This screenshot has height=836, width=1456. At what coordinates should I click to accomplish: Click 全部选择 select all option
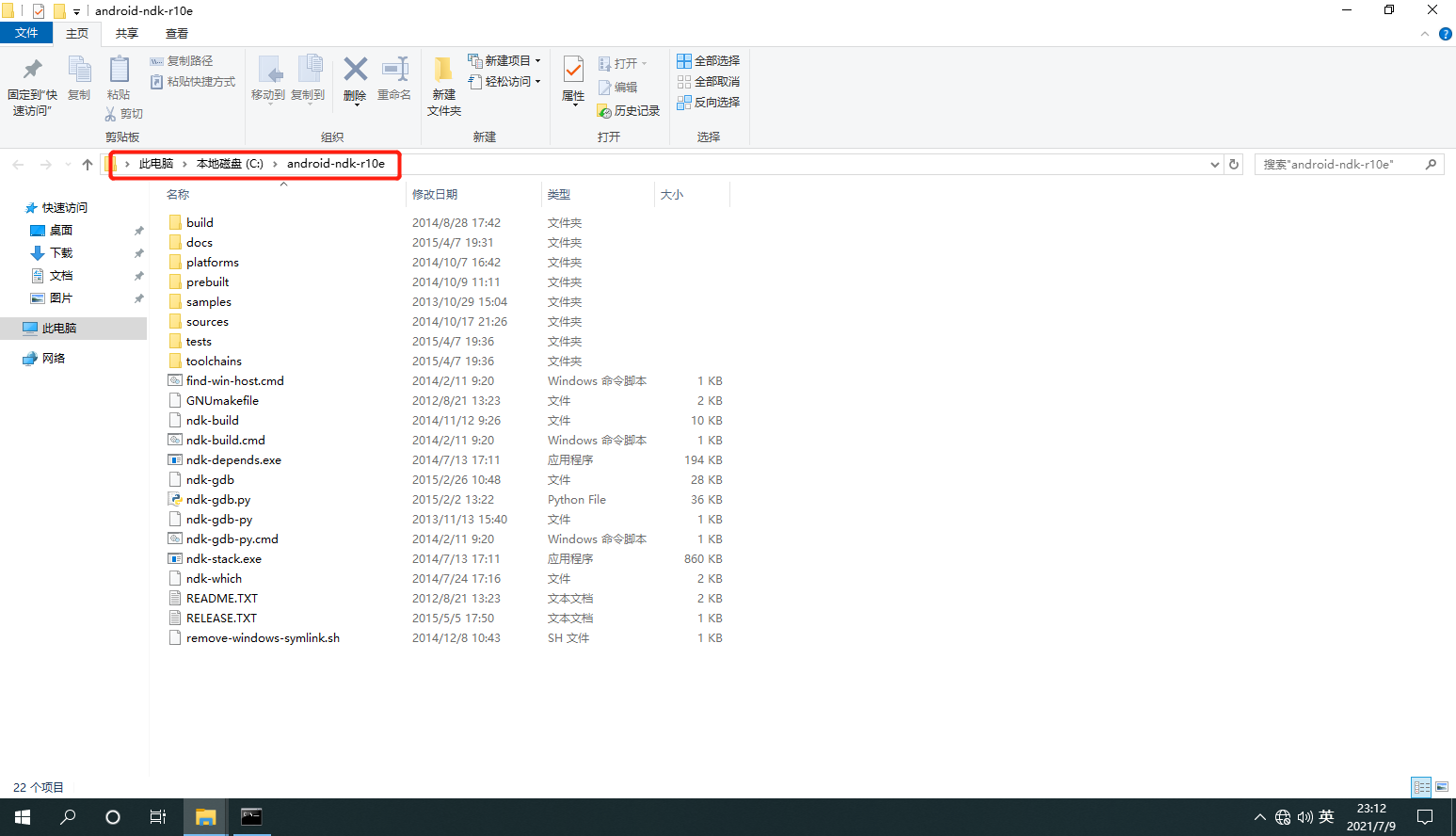click(x=708, y=60)
